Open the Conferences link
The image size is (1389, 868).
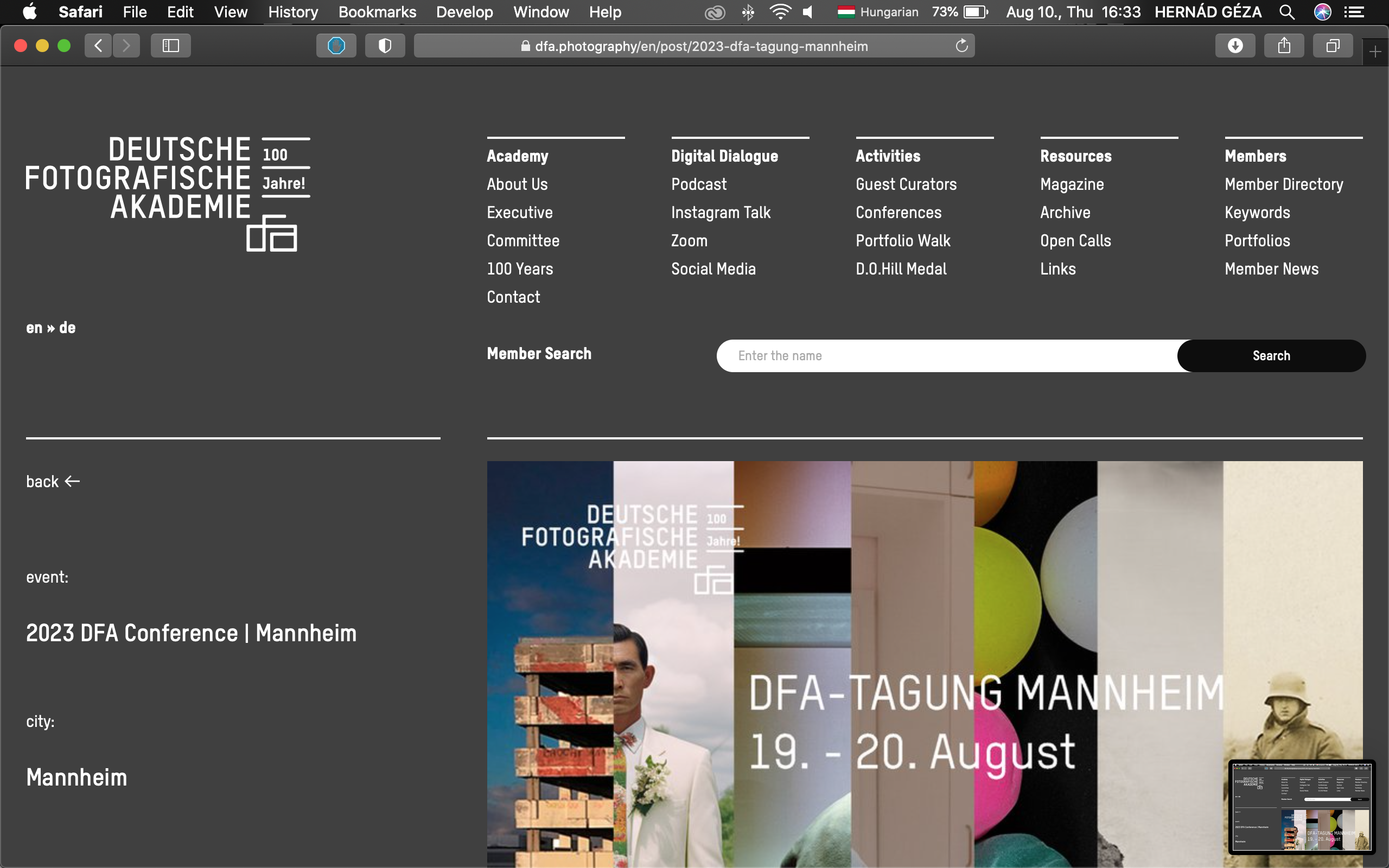(899, 213)
